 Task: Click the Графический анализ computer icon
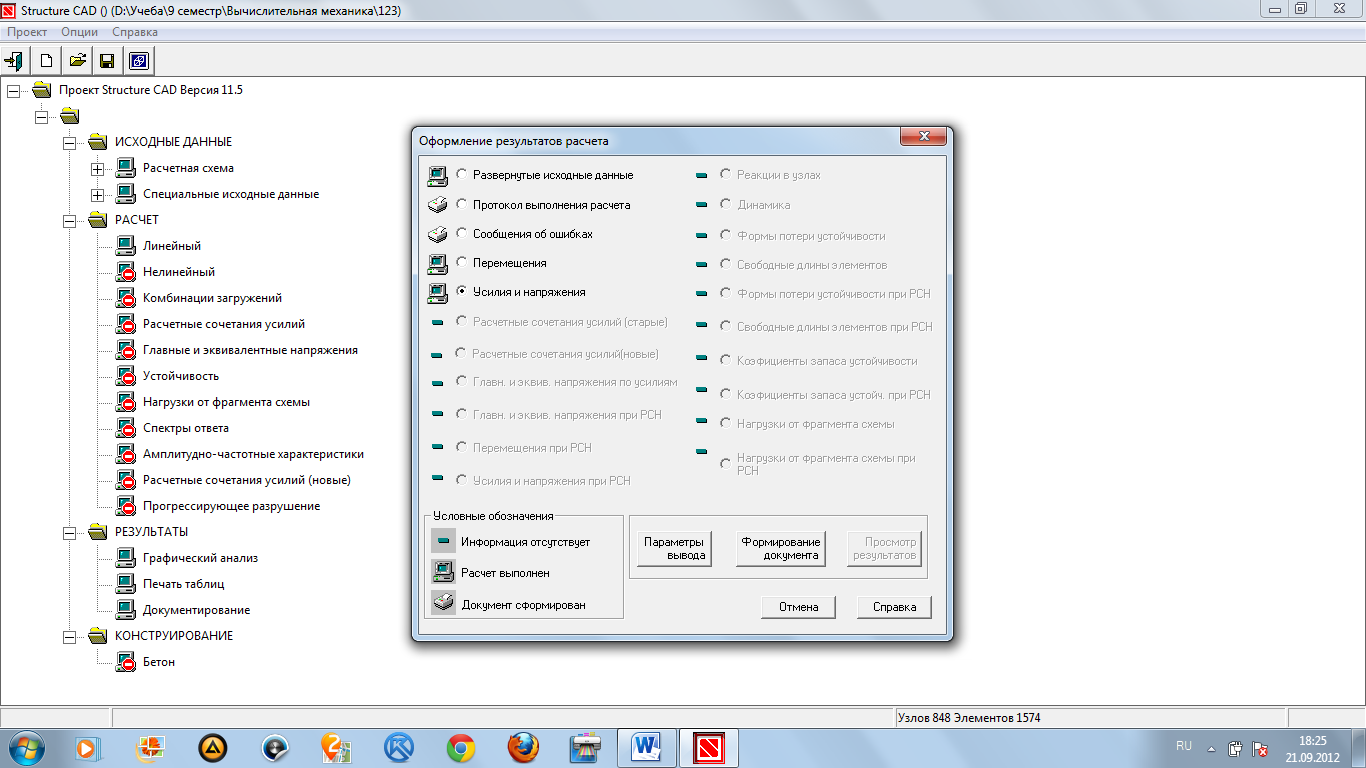(x=125, y=558)
